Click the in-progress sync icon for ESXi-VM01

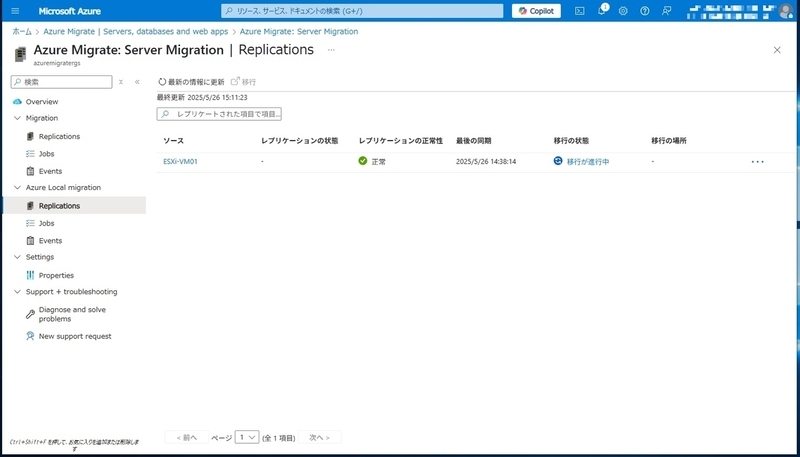click(558, 161)
